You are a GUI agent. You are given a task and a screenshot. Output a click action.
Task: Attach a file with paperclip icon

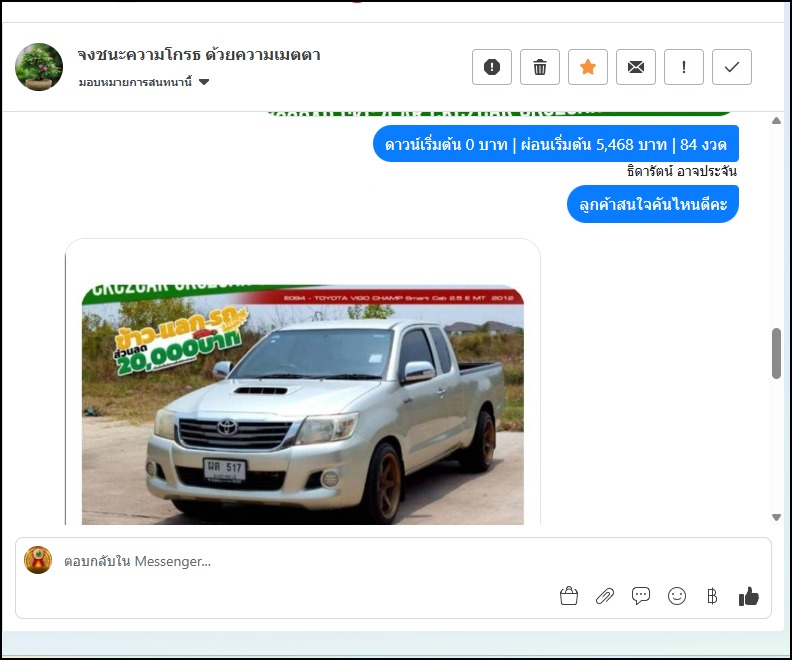click(605, 596)
